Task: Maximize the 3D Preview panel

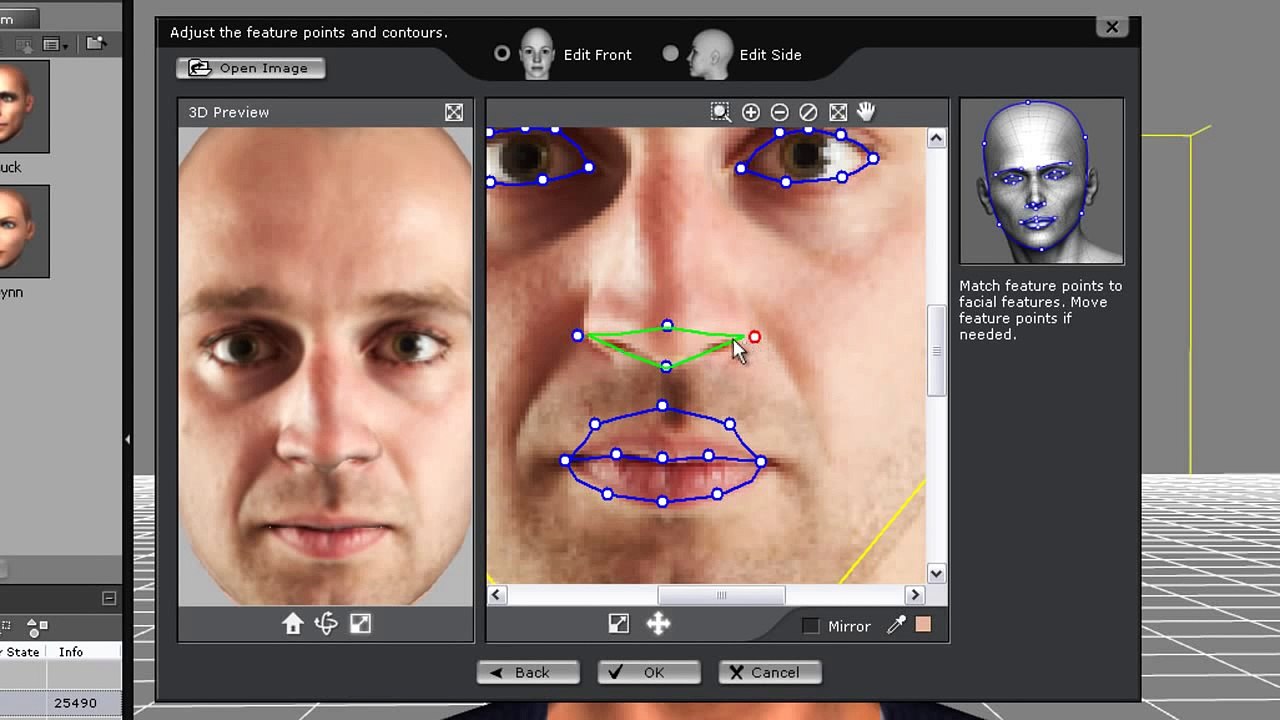Action: pos(454,112)
